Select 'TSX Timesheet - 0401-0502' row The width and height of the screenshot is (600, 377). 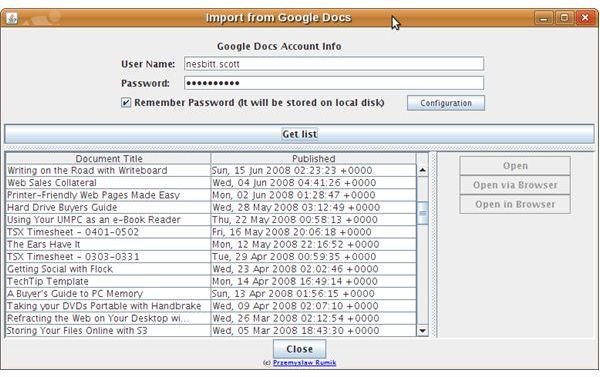click(x=108, y=232)
